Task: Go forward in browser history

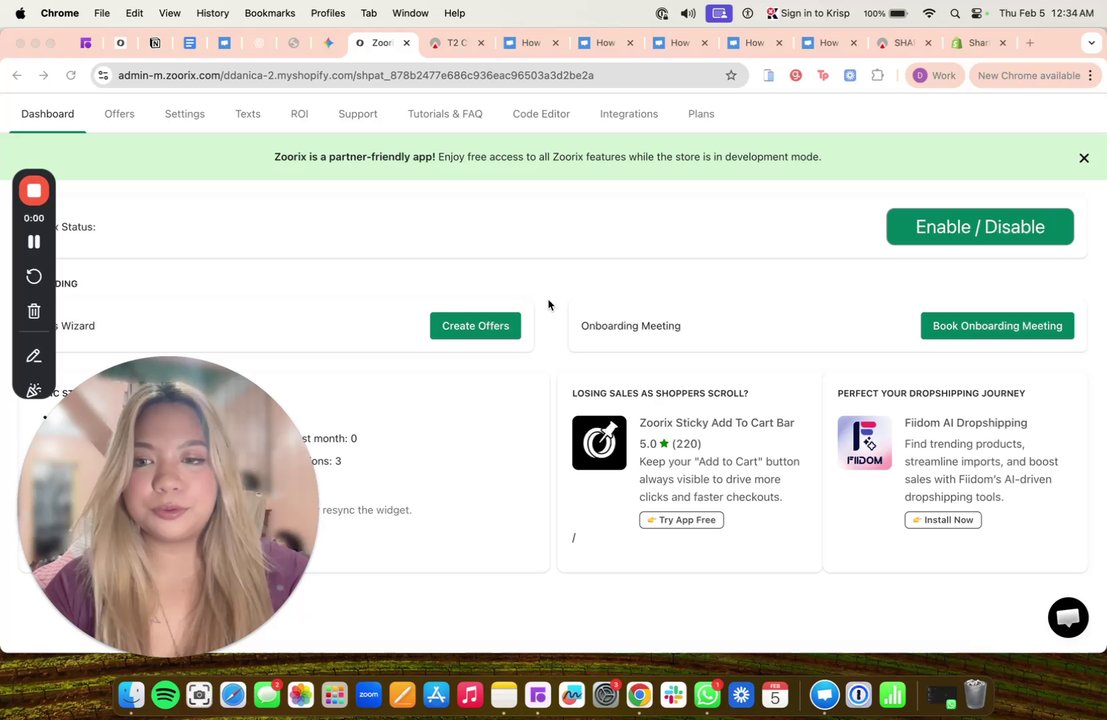Action: 44,76
